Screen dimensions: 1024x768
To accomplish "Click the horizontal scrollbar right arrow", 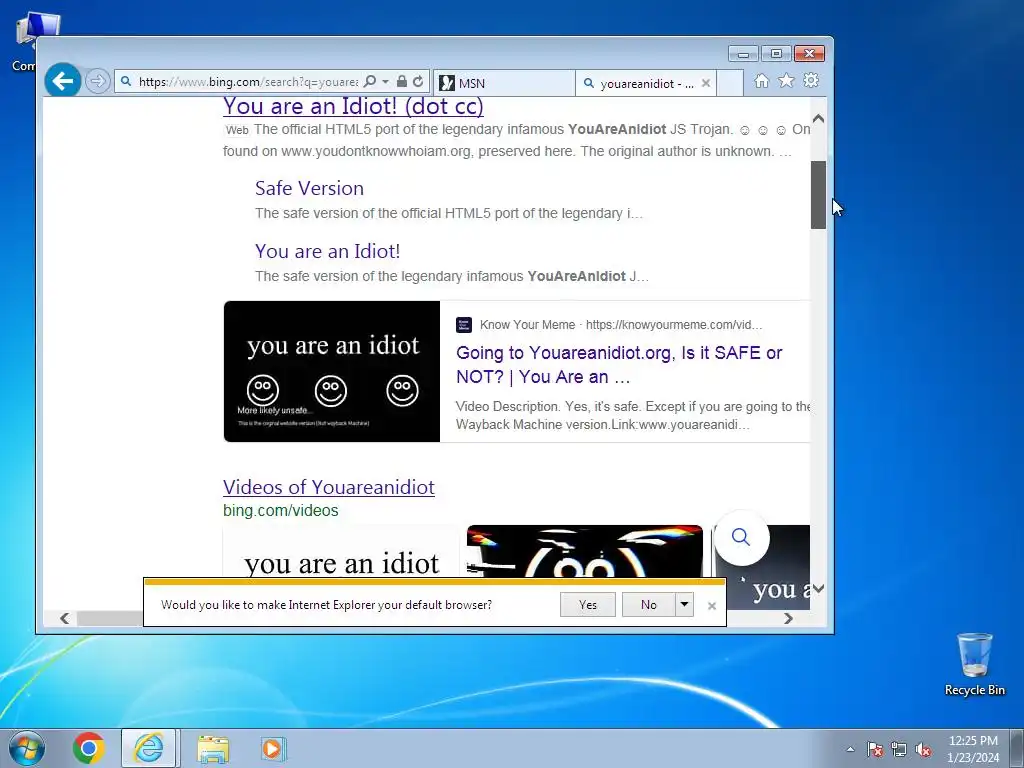I will coord(788,618).
